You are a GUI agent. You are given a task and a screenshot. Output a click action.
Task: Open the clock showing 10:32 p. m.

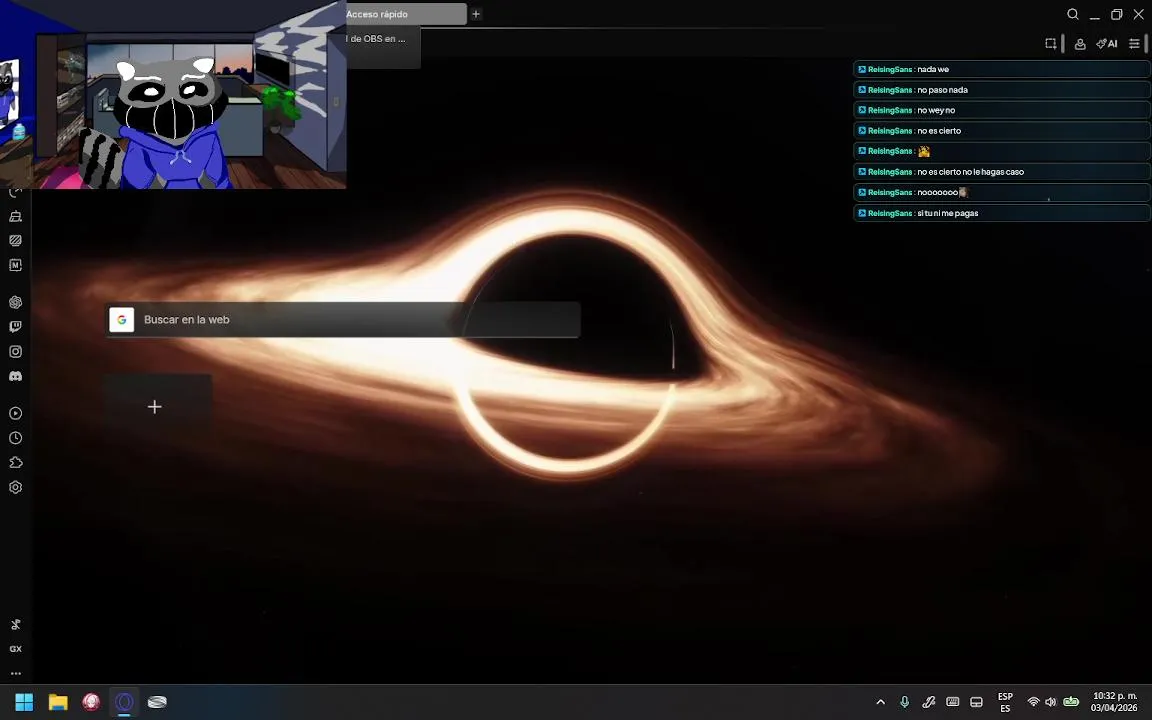[x=1115, y=702]
